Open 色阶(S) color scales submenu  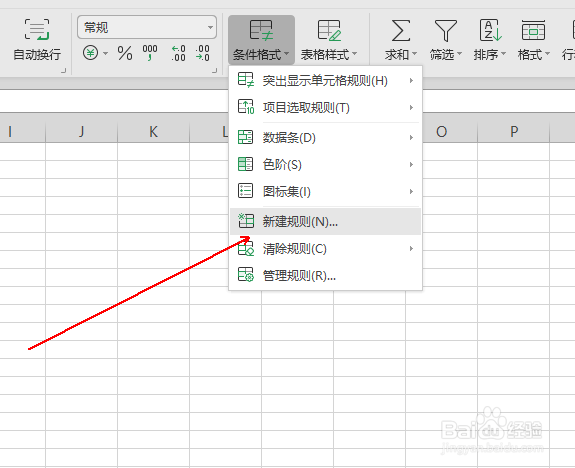(x=325, y=164)
